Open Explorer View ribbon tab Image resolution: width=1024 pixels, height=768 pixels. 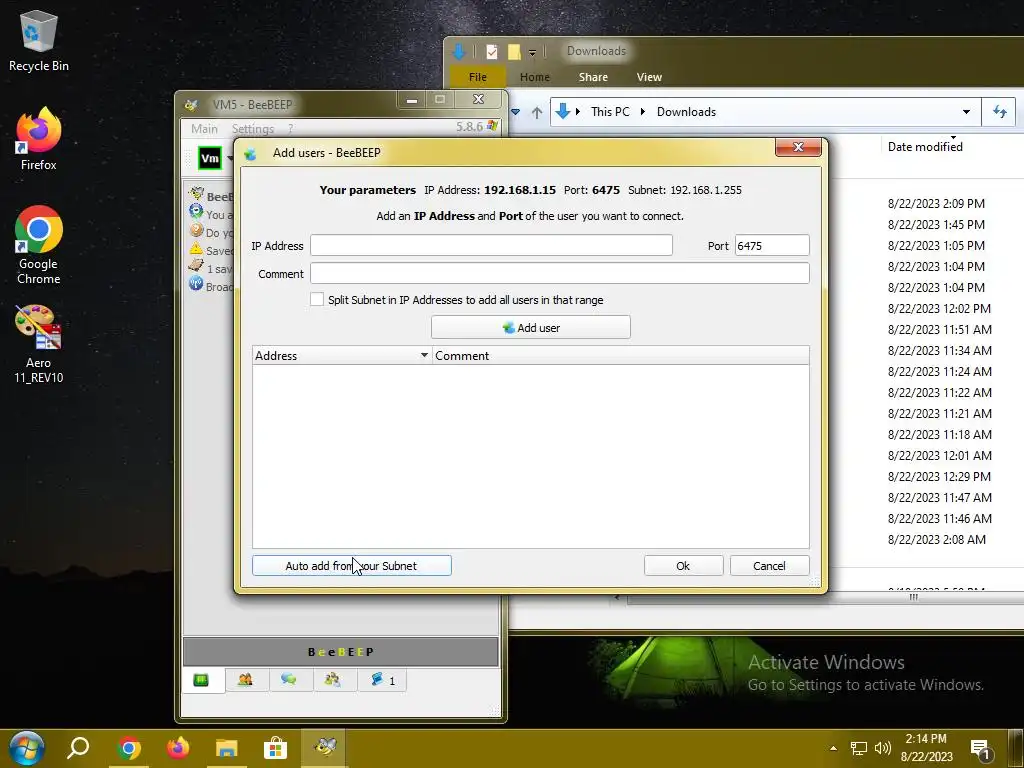coord(649,76)
